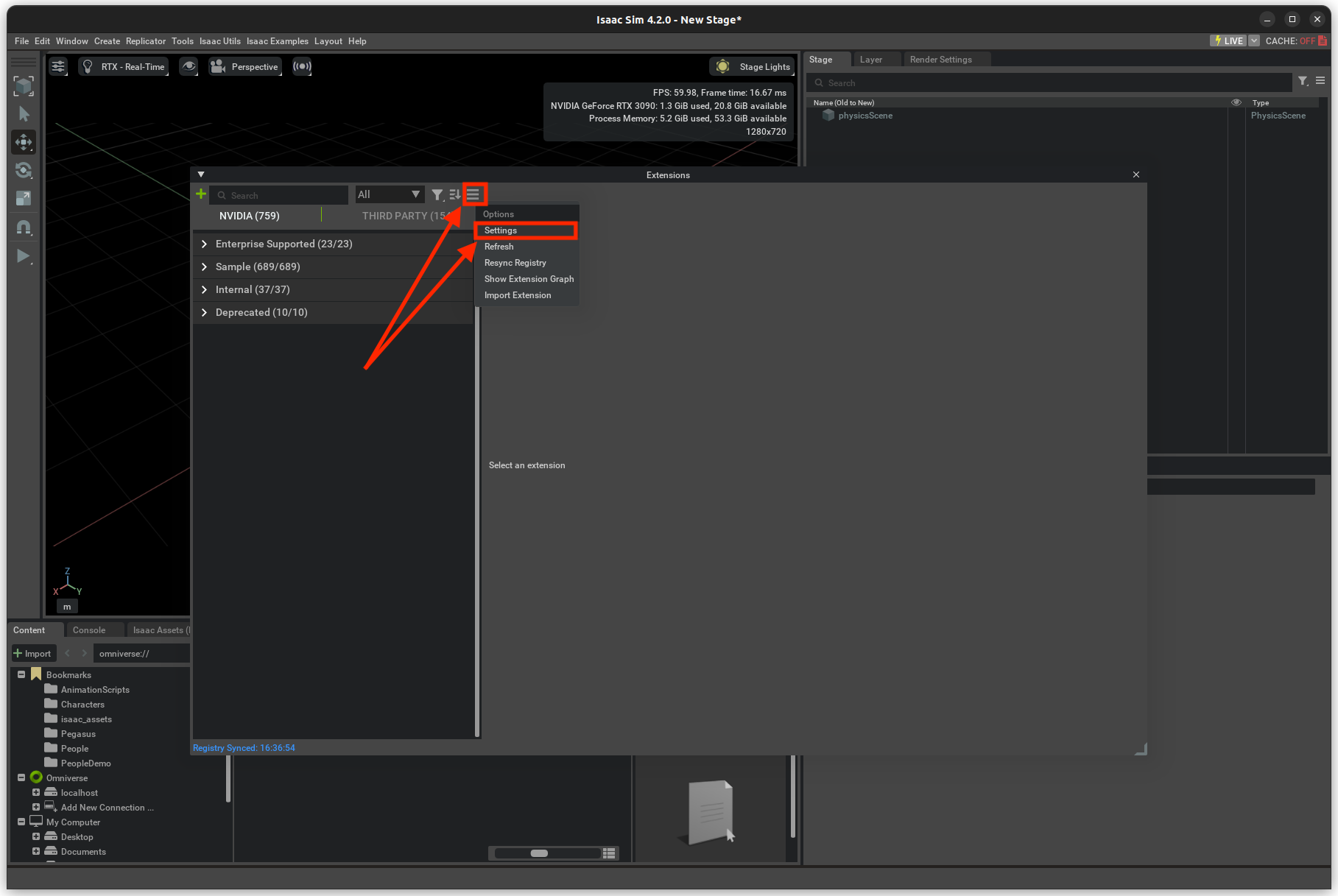The image size is (1338, 896).
Task: Select the Scale tool
Action: click(24, 198)
